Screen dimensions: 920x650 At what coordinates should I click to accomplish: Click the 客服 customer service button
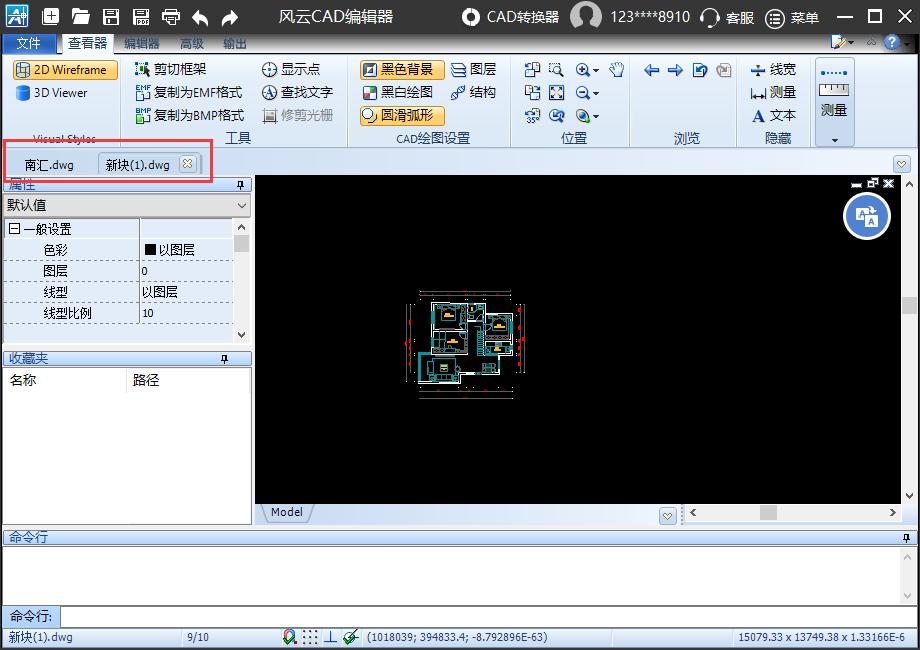728,17
